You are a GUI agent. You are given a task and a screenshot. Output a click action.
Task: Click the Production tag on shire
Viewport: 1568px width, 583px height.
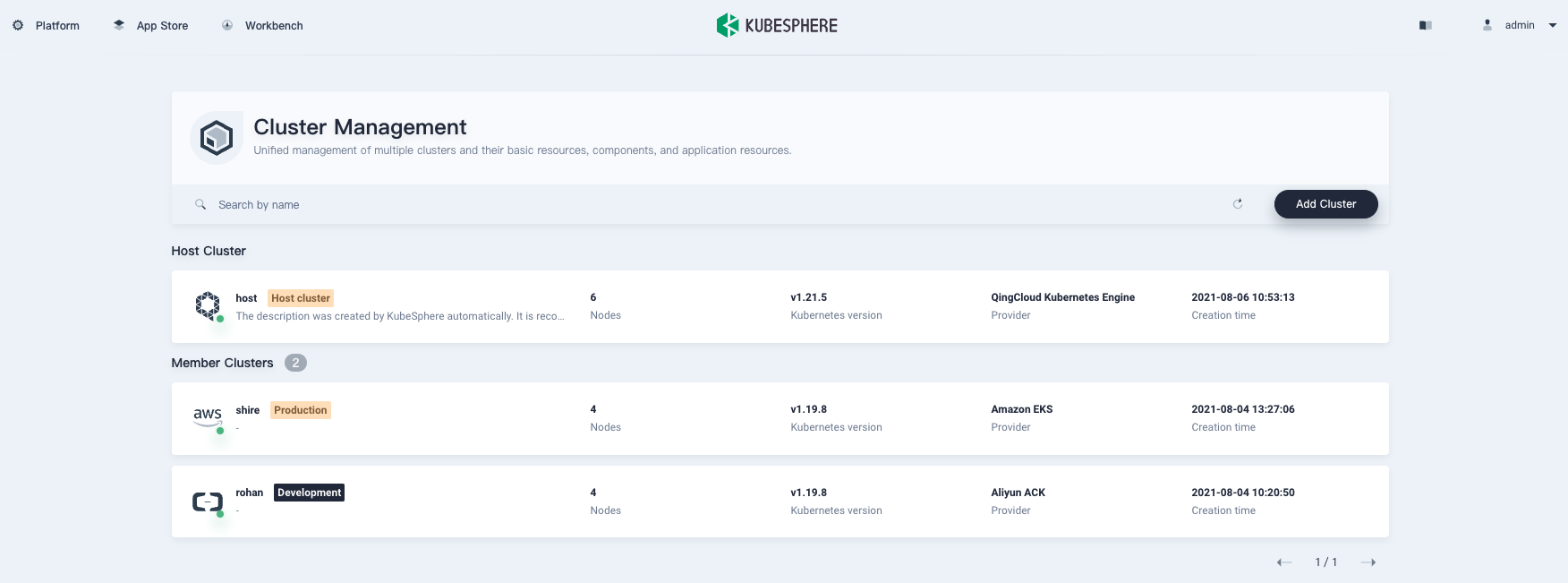point(301,410)
